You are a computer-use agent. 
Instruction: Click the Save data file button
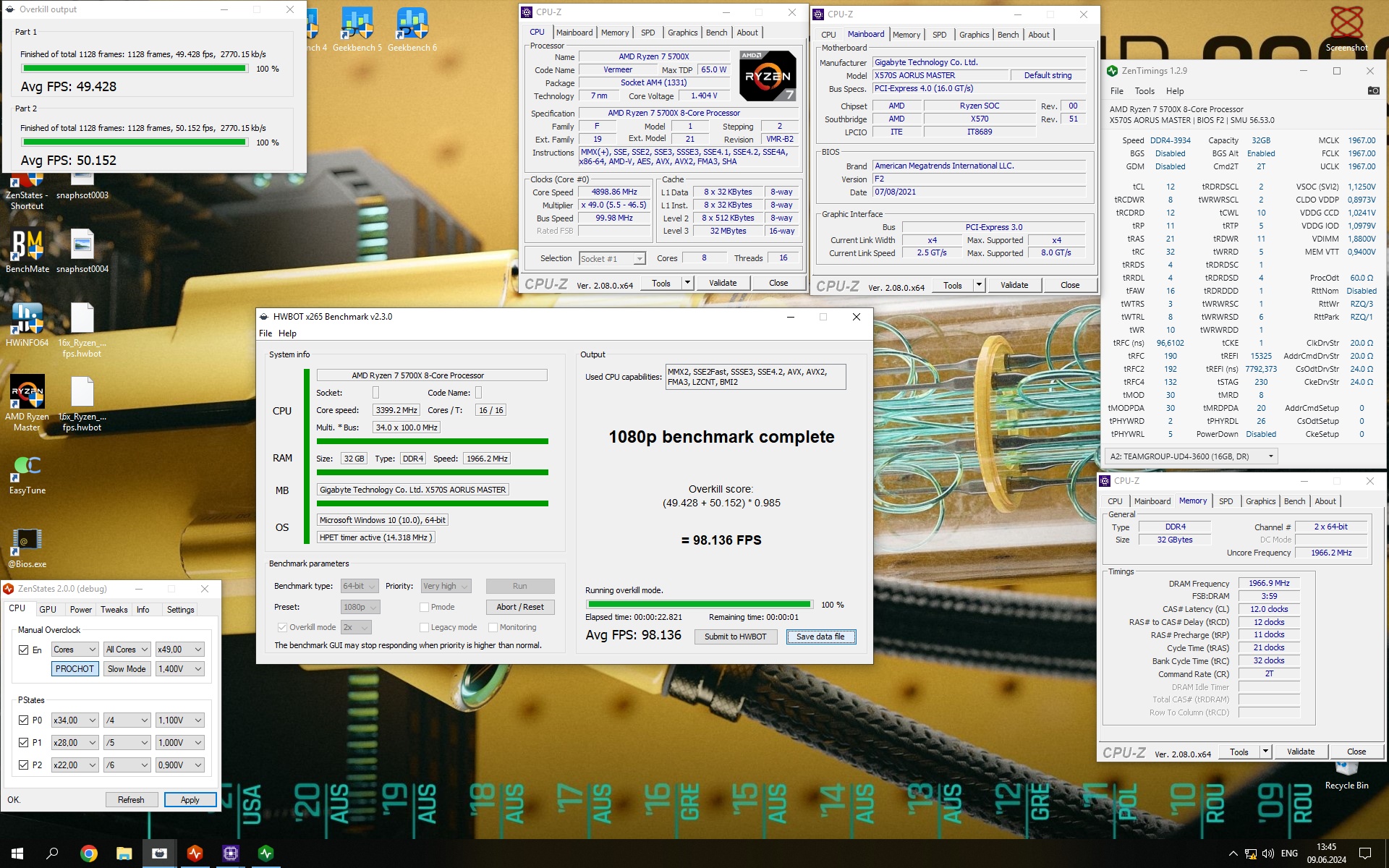[820, 637]
